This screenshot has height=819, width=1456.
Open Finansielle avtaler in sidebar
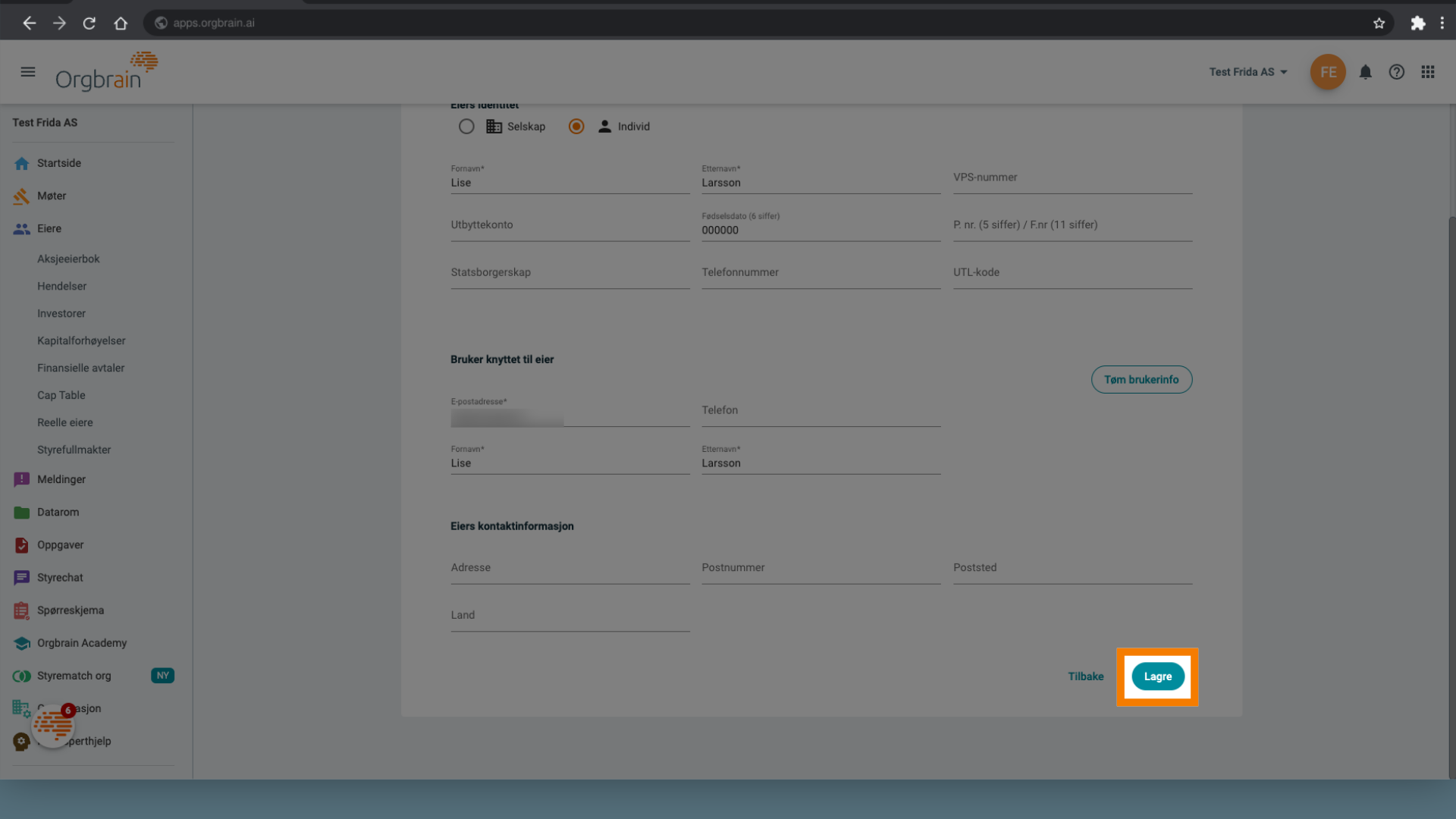tap(80, 368)
